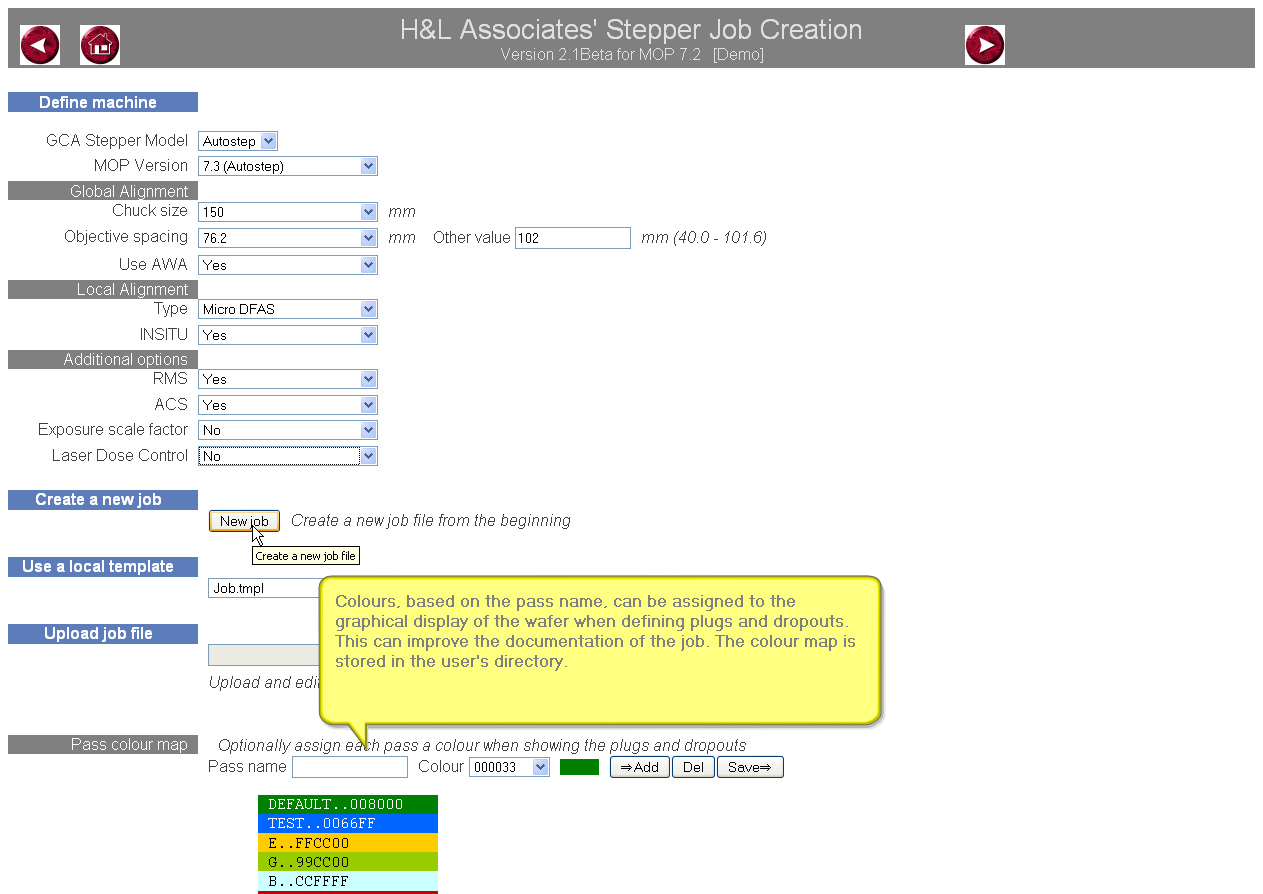Click the Pass colour map label
This screenshot has height=894, width=1263.
tap(103, 745)
